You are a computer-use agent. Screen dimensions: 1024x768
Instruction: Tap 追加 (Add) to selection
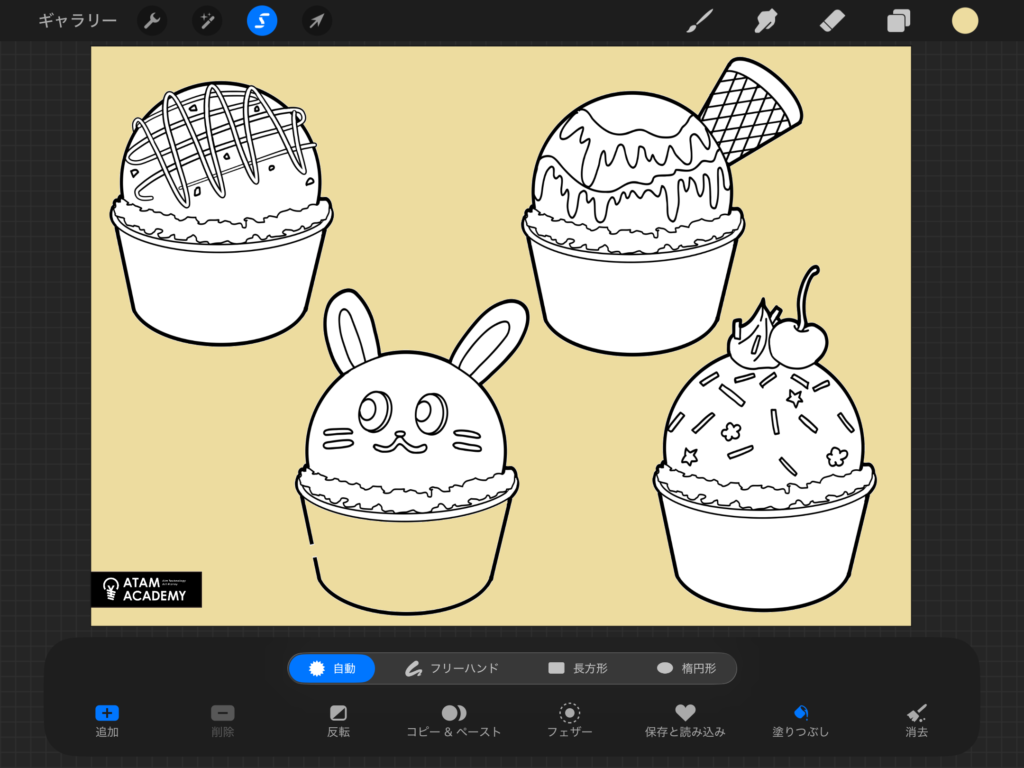click(x=107, y=720)
